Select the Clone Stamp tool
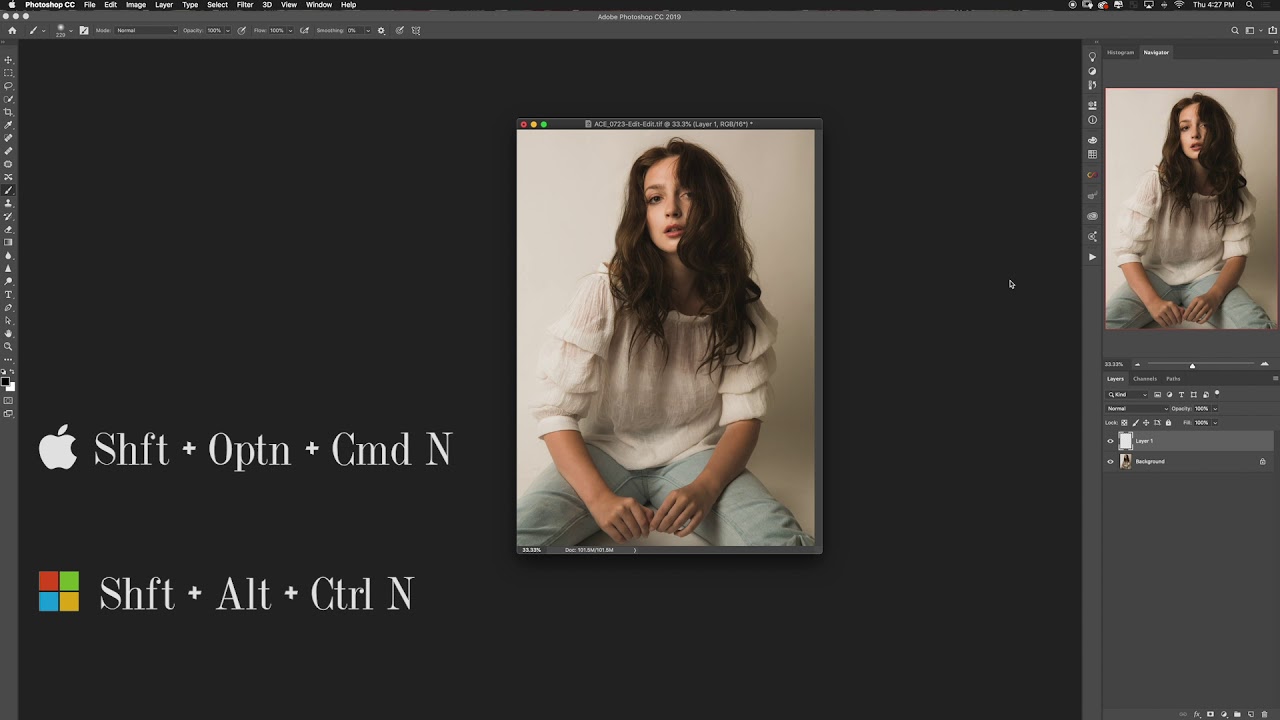 point(9,203)
